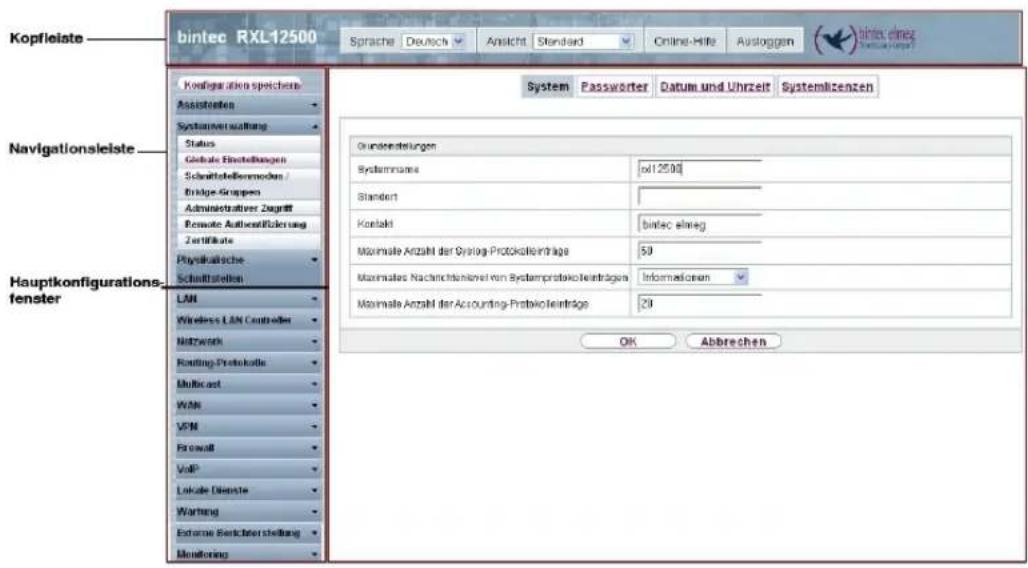Click Syslog-Protokolleinträge count field

pyautogui.click(x=700, y=251)
